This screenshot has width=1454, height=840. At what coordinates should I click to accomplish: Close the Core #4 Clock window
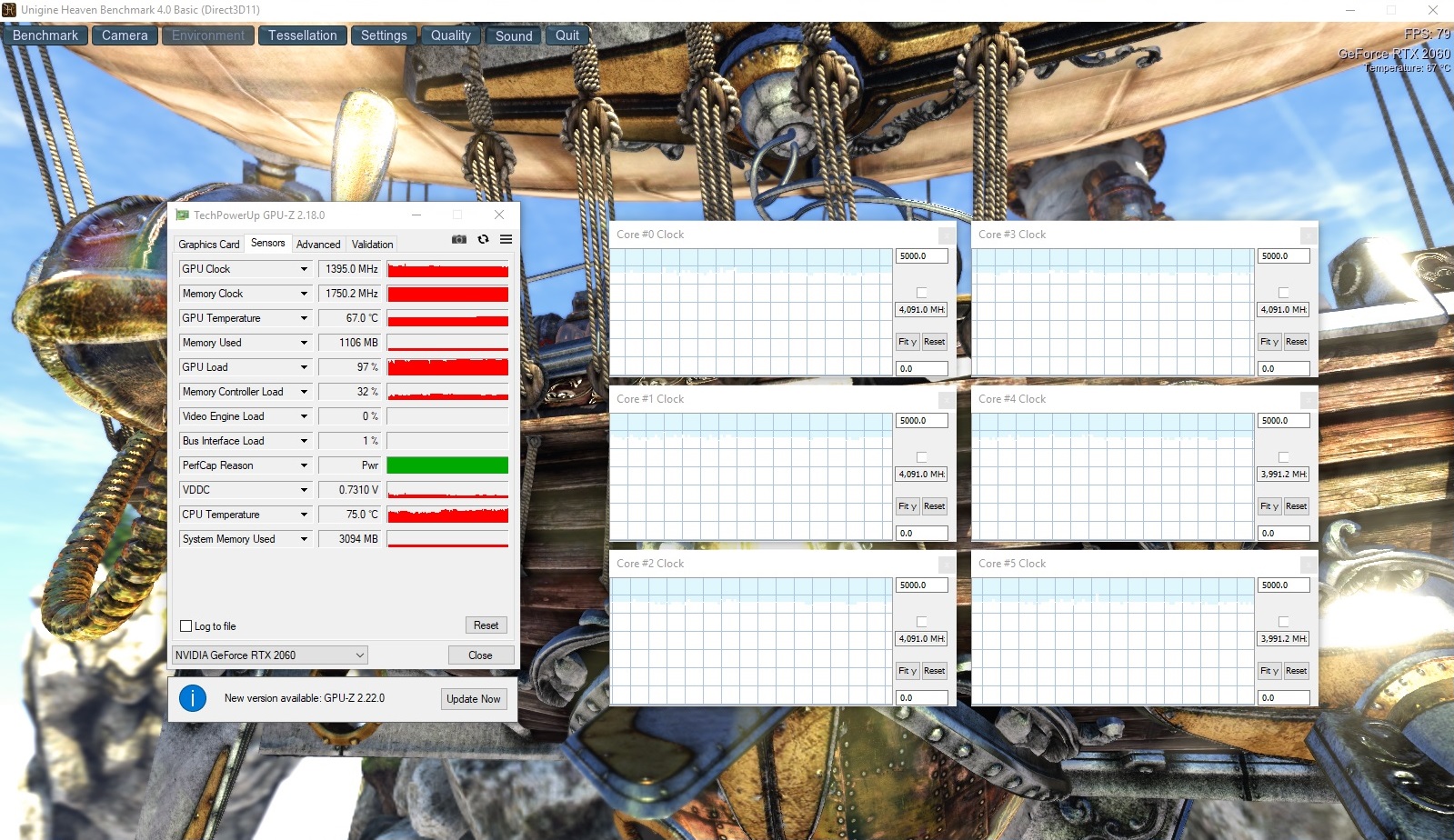point(1308,399)
